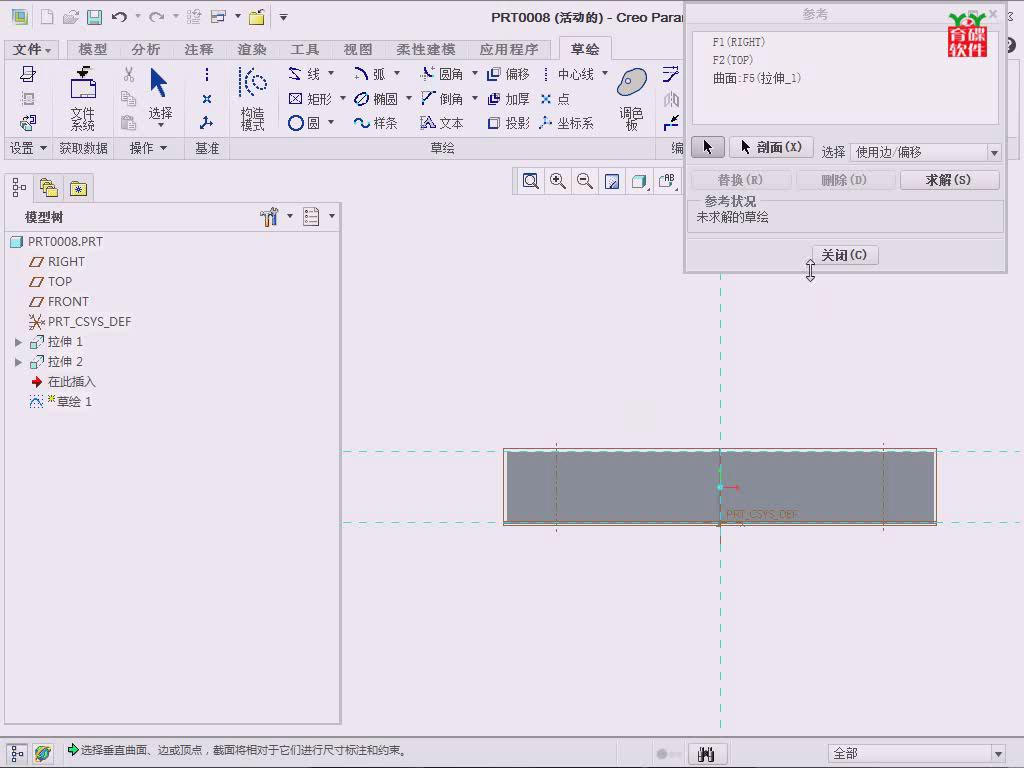1024x768 pixels.
Task: Select the Point sketch tool
Action: point(555,99)
